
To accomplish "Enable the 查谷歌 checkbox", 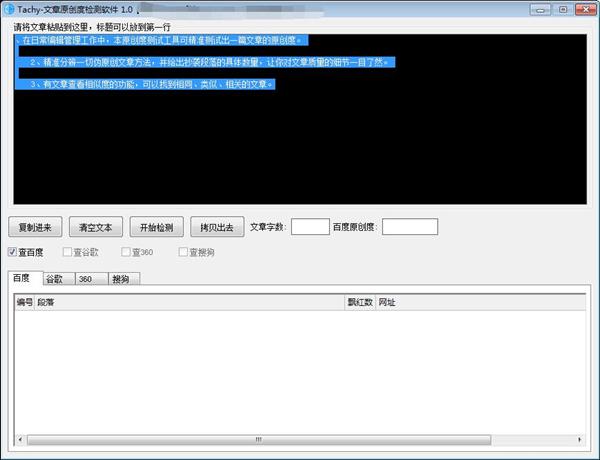I will click(67, 252).
